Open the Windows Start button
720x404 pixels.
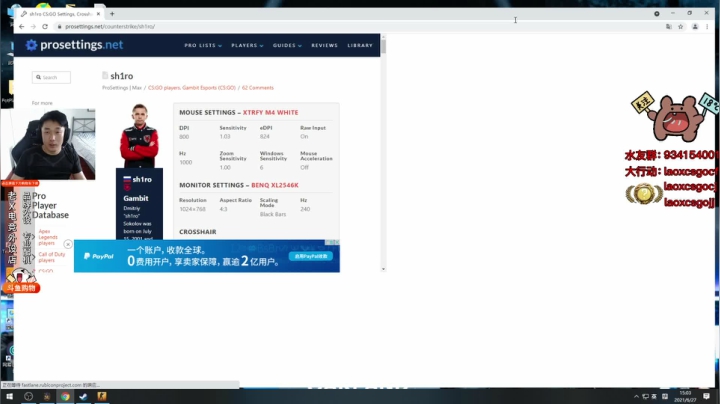point(9,396)
